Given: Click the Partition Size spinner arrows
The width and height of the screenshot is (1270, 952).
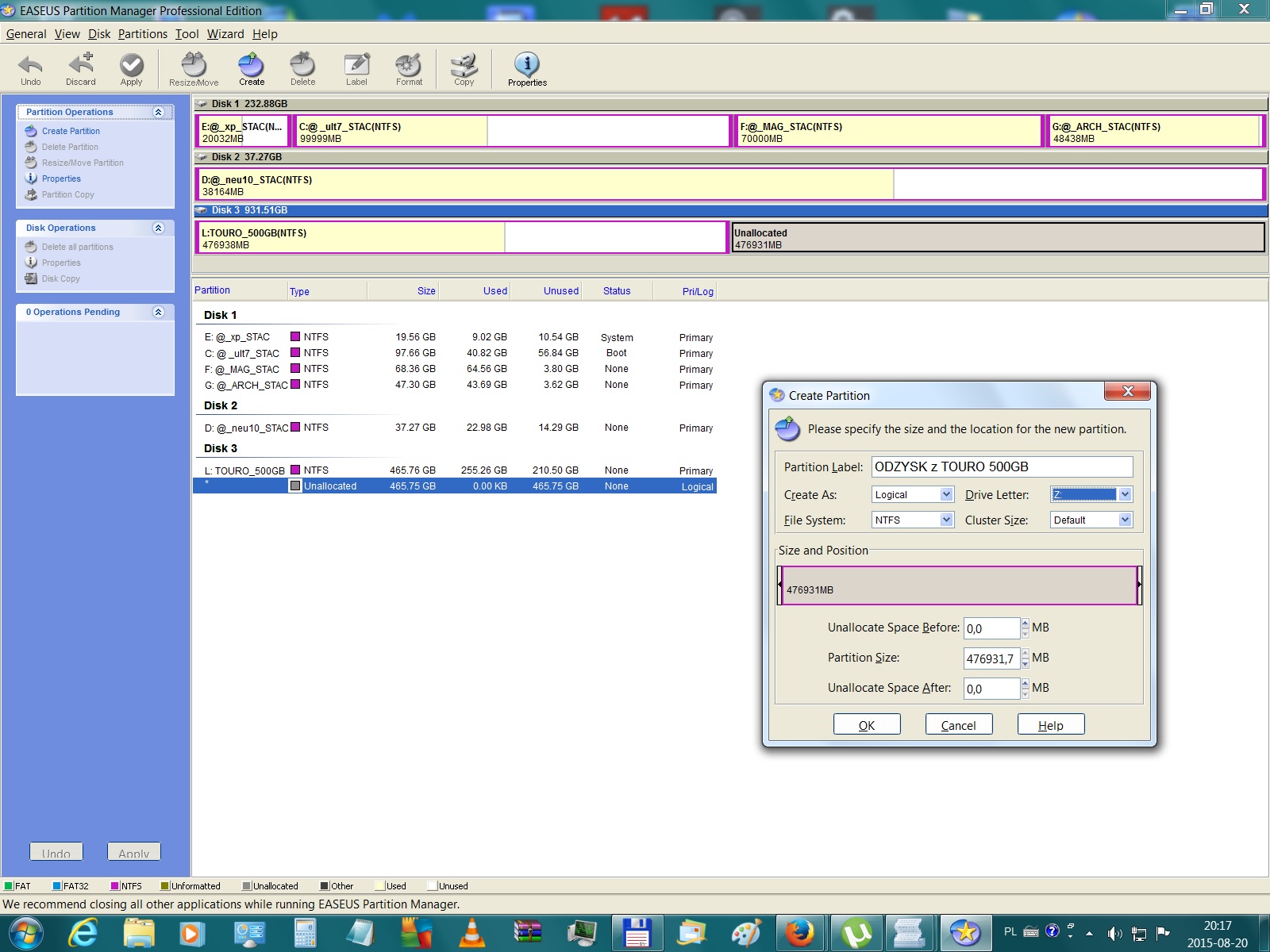Looking at the screenshot, I should [x=1026, y=658].
